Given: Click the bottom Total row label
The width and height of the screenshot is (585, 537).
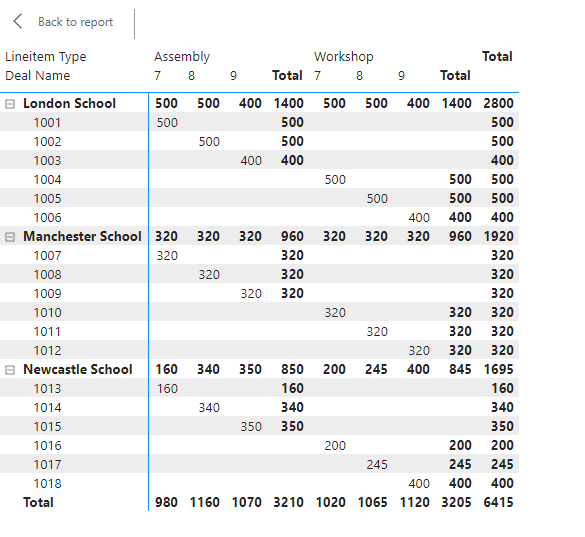Looking at the screenshot, I should [x=38, y=503].
